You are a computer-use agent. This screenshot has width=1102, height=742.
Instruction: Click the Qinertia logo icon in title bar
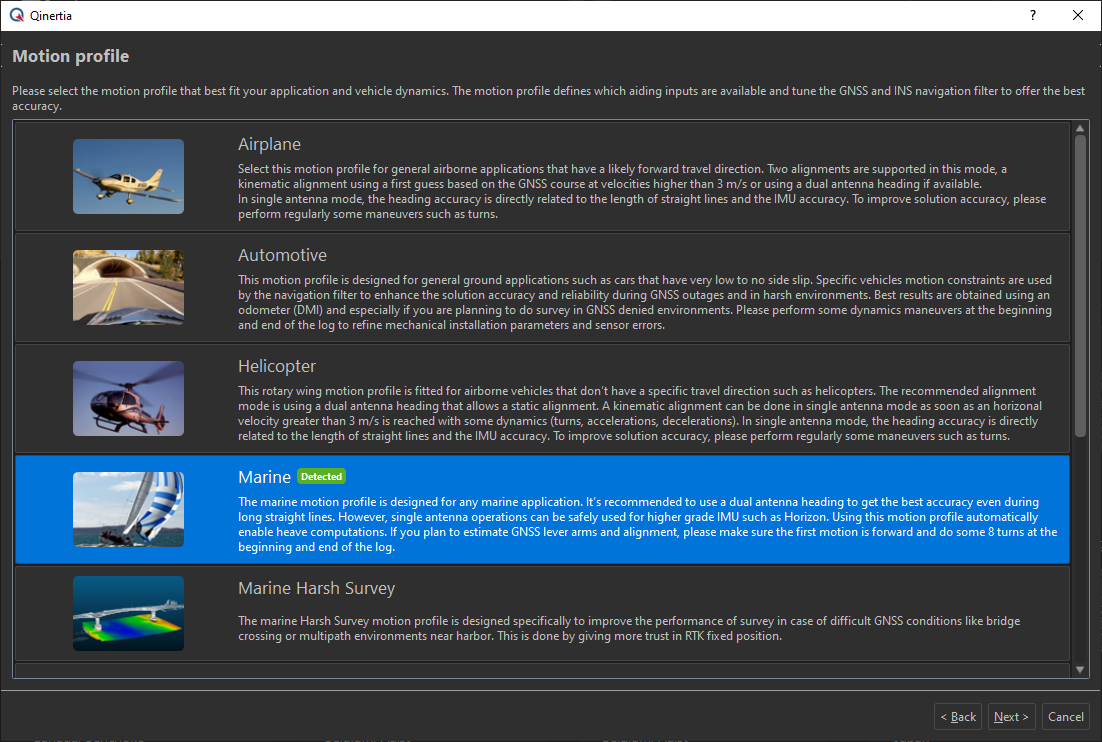(x=16, y=15)
